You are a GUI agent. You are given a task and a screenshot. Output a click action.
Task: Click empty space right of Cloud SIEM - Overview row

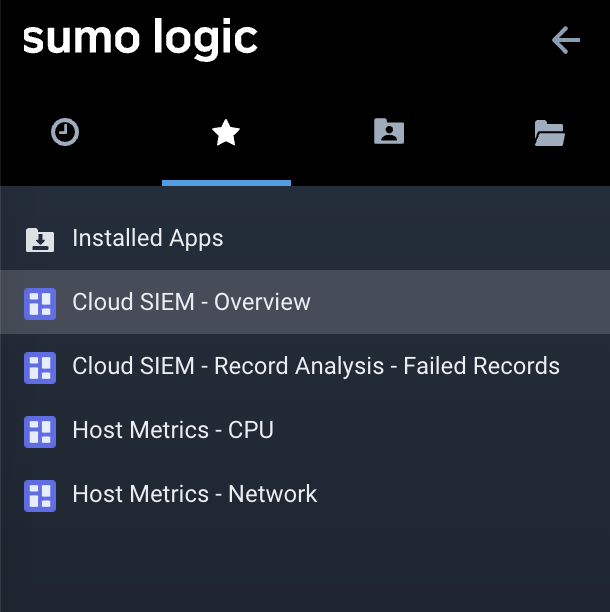[460, 302]
